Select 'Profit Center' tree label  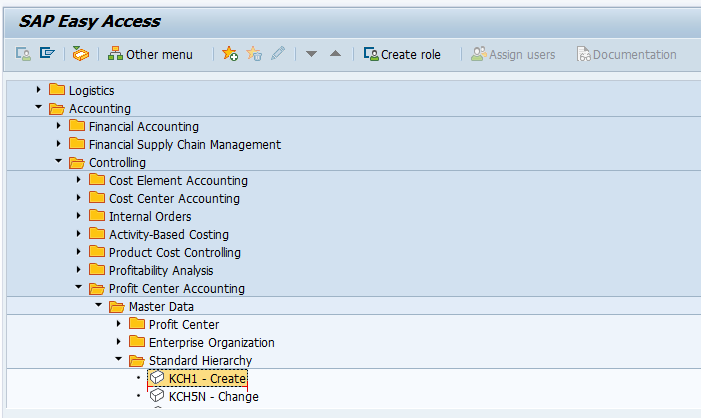pyautogui.click(x=184, y=325)
